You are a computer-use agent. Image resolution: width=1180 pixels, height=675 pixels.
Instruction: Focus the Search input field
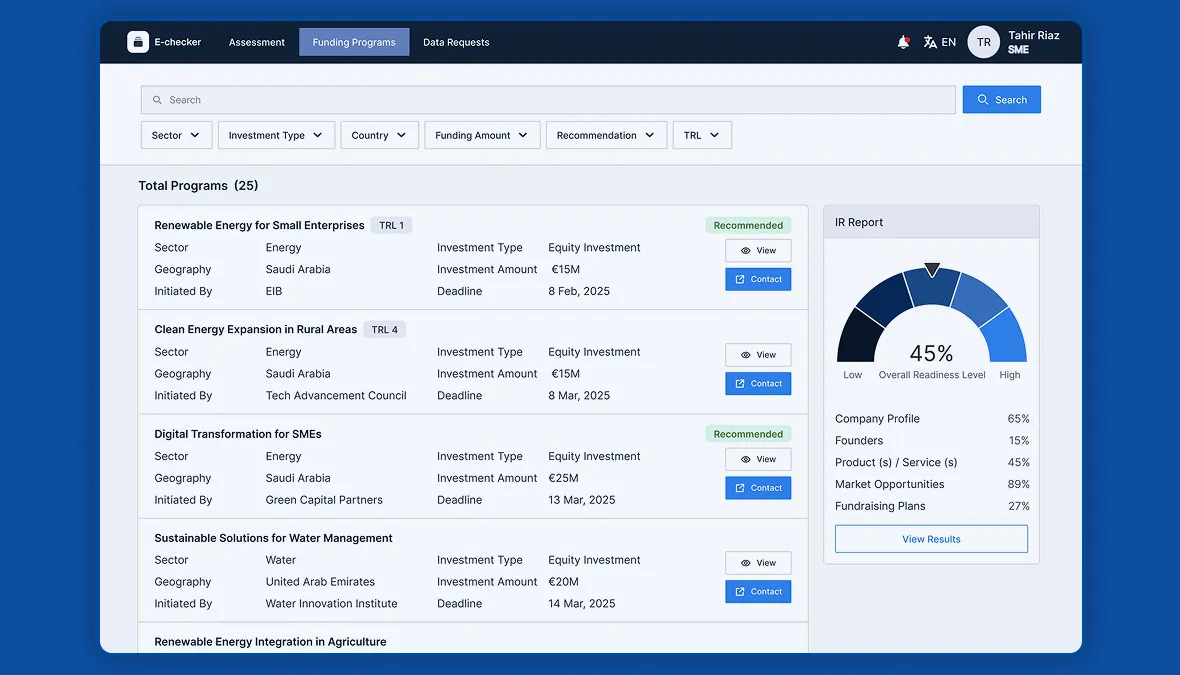click(548, 99)
